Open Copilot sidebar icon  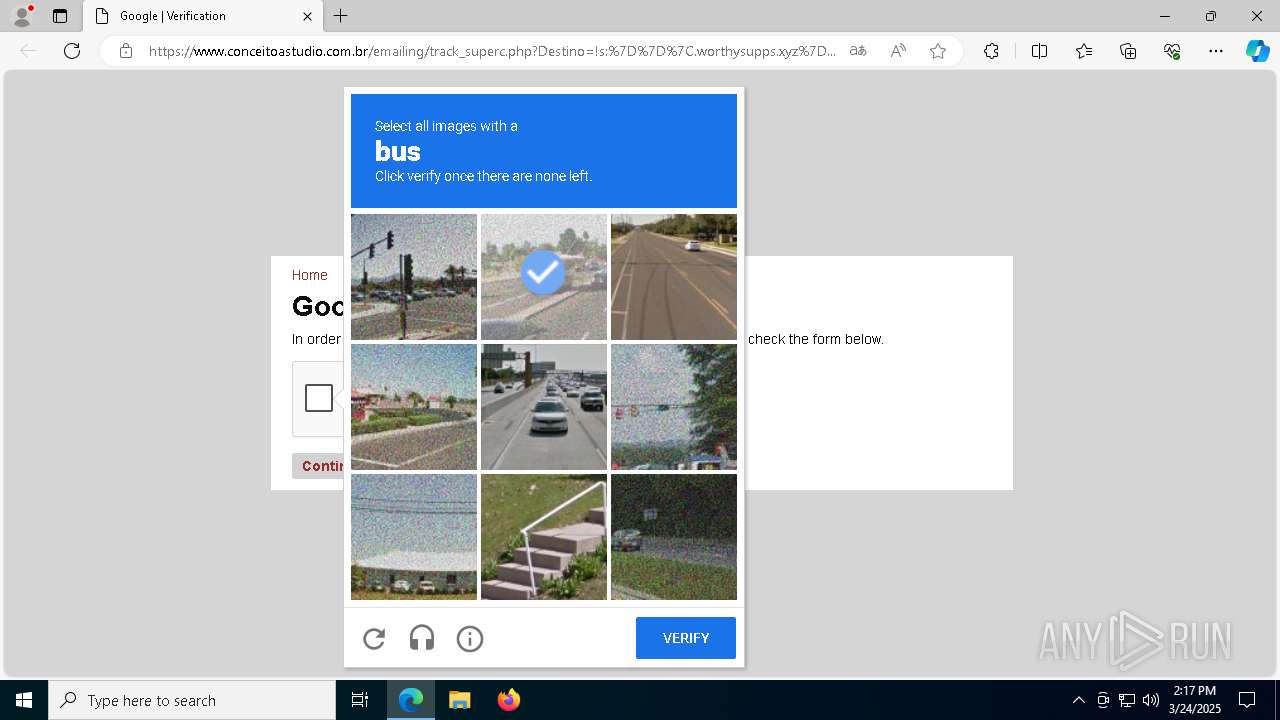tap(1257, 51)
